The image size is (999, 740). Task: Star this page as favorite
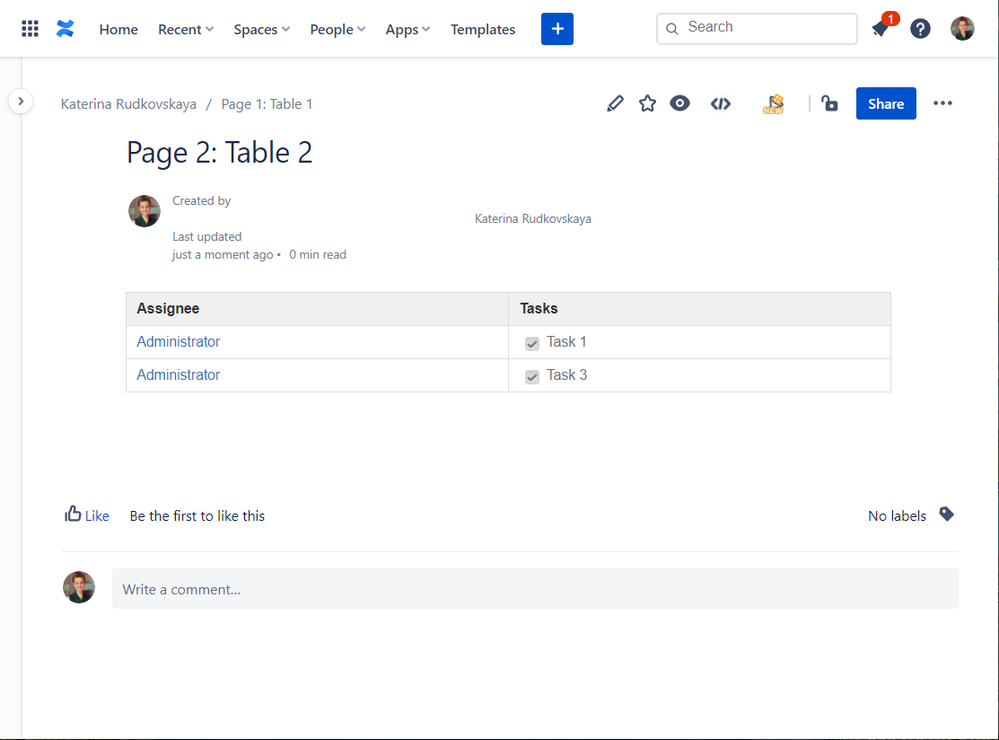coord(647,103)
